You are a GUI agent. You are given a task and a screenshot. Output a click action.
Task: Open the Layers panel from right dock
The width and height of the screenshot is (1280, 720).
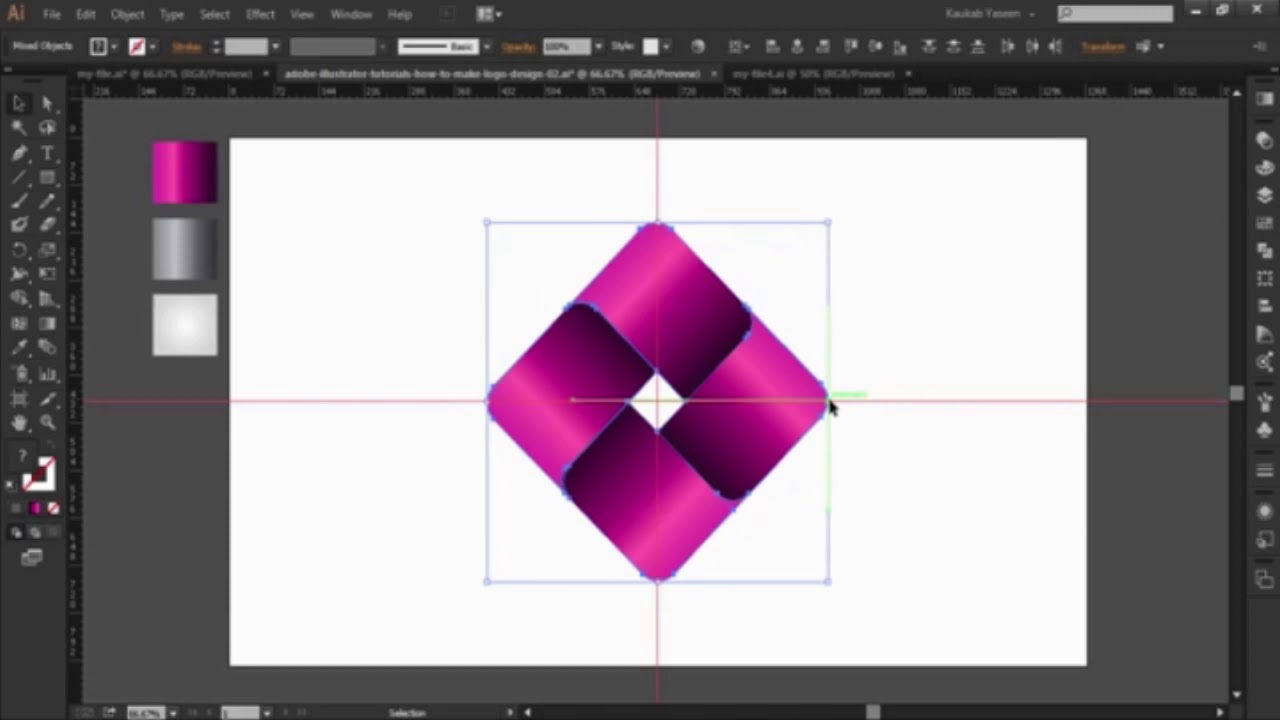tap(1265, 196)
